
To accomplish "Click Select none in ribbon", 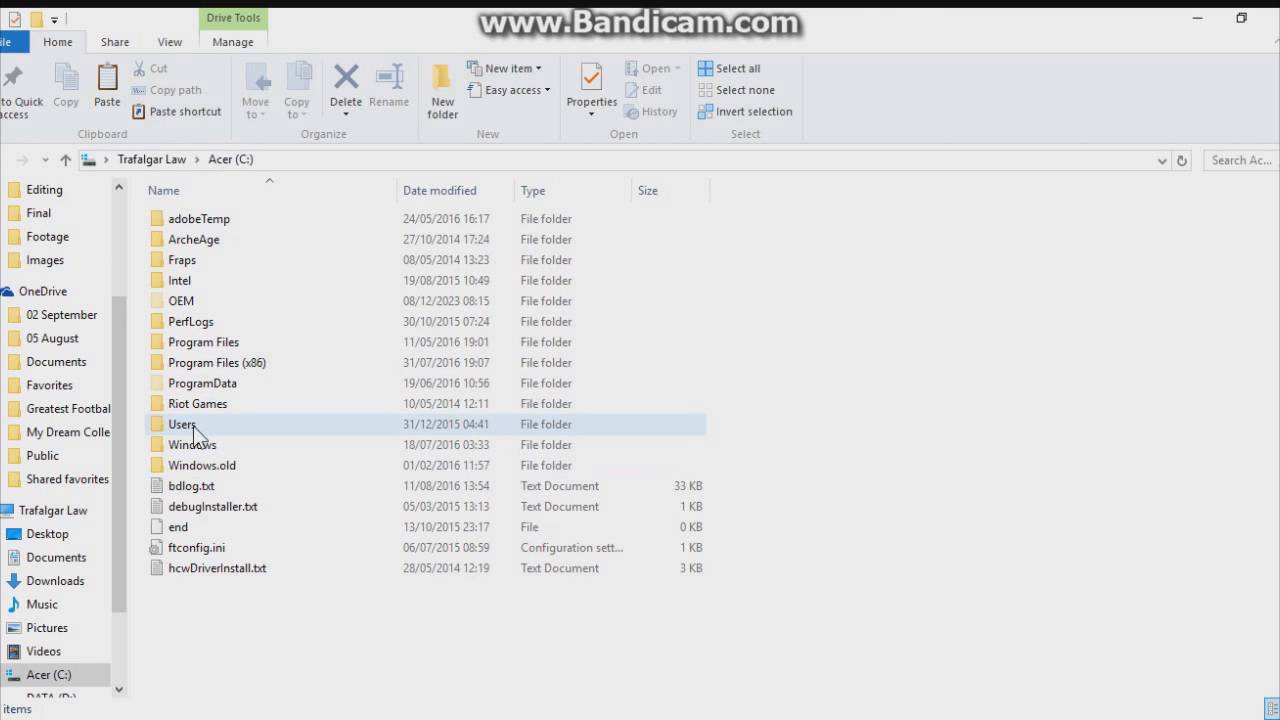I will pos(736,90).
